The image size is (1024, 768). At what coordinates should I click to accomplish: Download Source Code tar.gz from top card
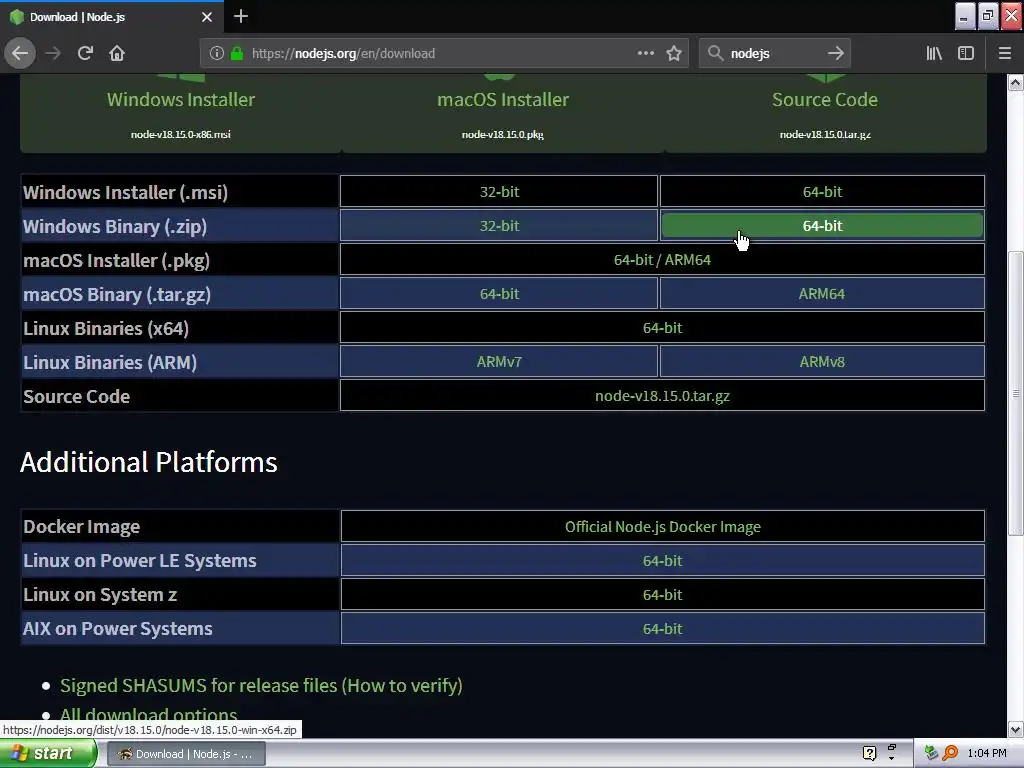click(x=825, y=112)
